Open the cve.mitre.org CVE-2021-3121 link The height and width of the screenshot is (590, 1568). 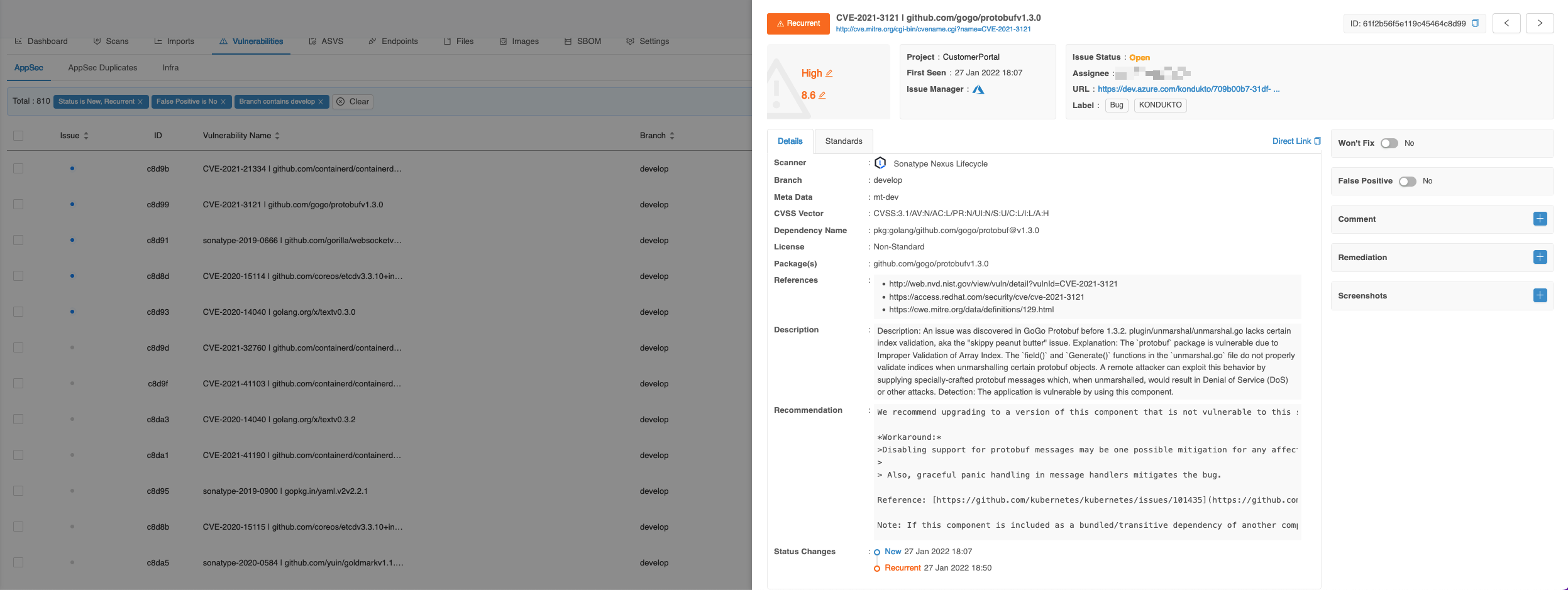pyautogui.click(x=933, y=29)
